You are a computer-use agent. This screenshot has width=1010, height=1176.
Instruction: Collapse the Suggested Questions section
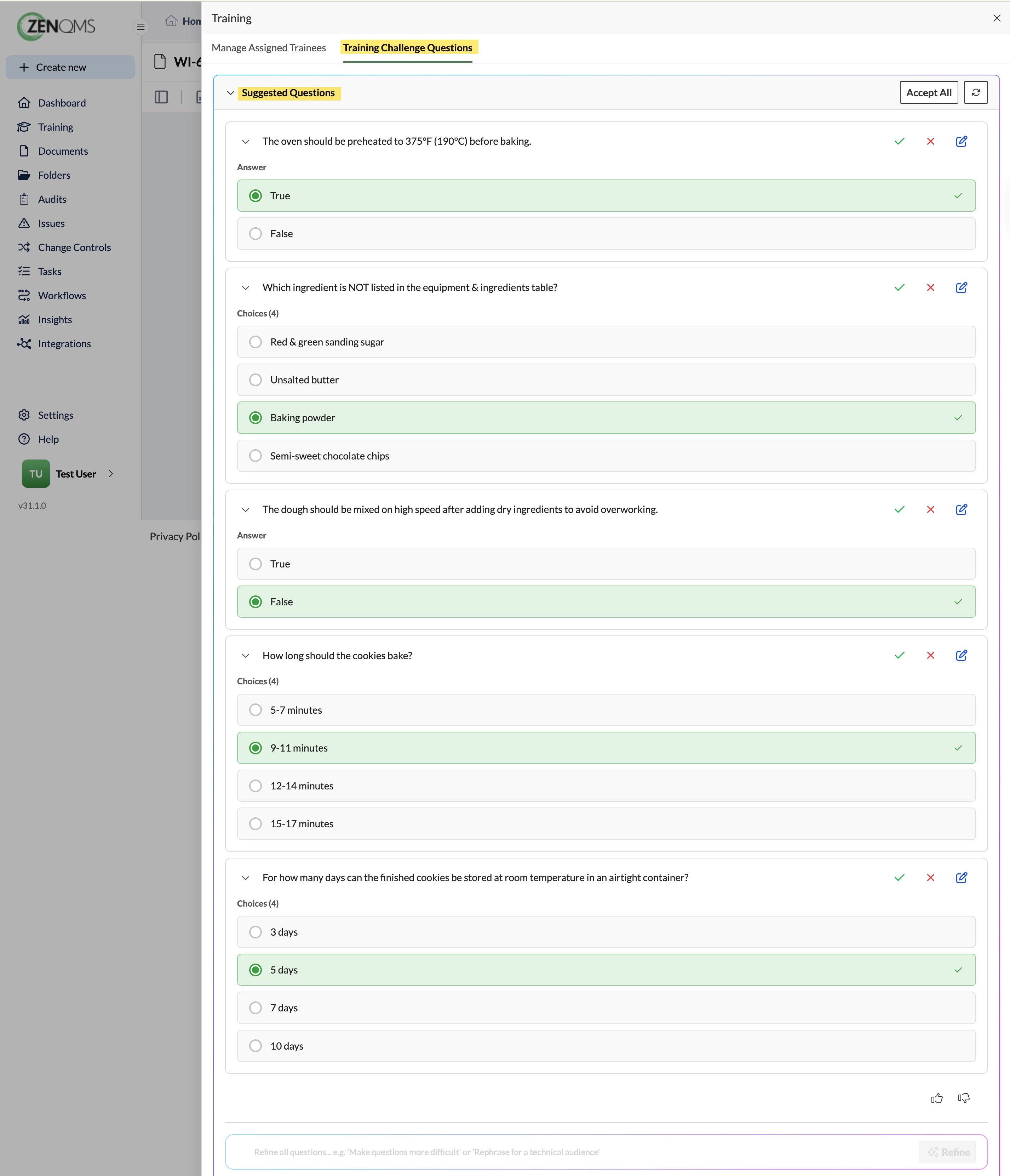click(x=230, y=92)
